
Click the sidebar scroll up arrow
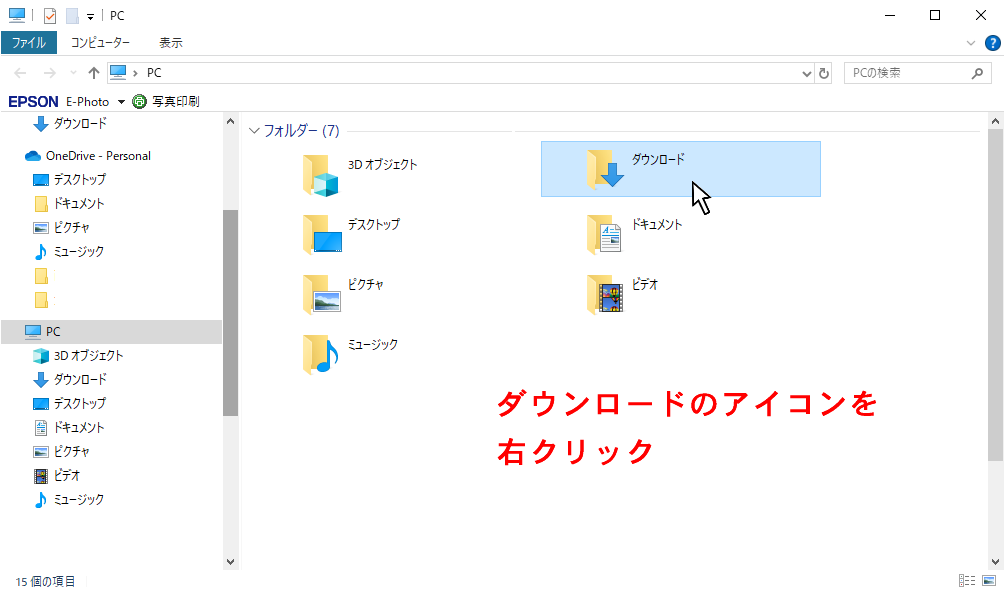pyautogui.click(x=231, y=121)
